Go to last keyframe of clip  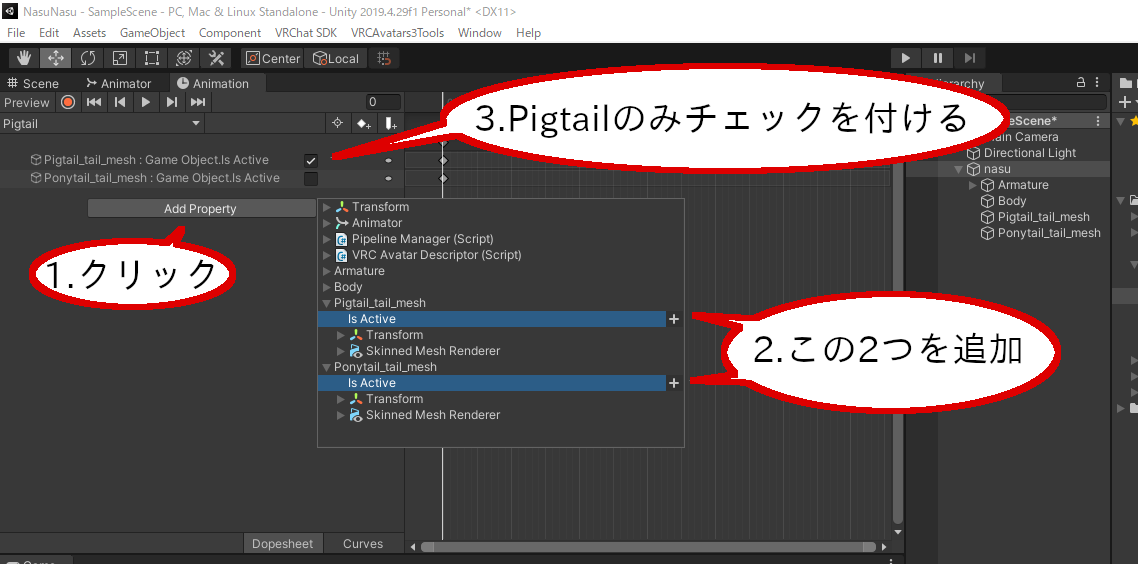tap(198, 102)
